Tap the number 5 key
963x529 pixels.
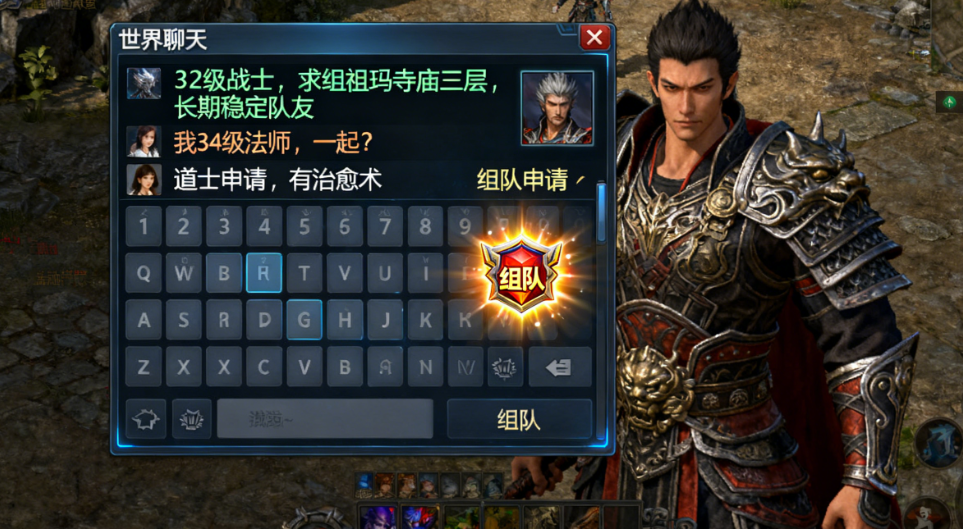[x=304, y=226]
